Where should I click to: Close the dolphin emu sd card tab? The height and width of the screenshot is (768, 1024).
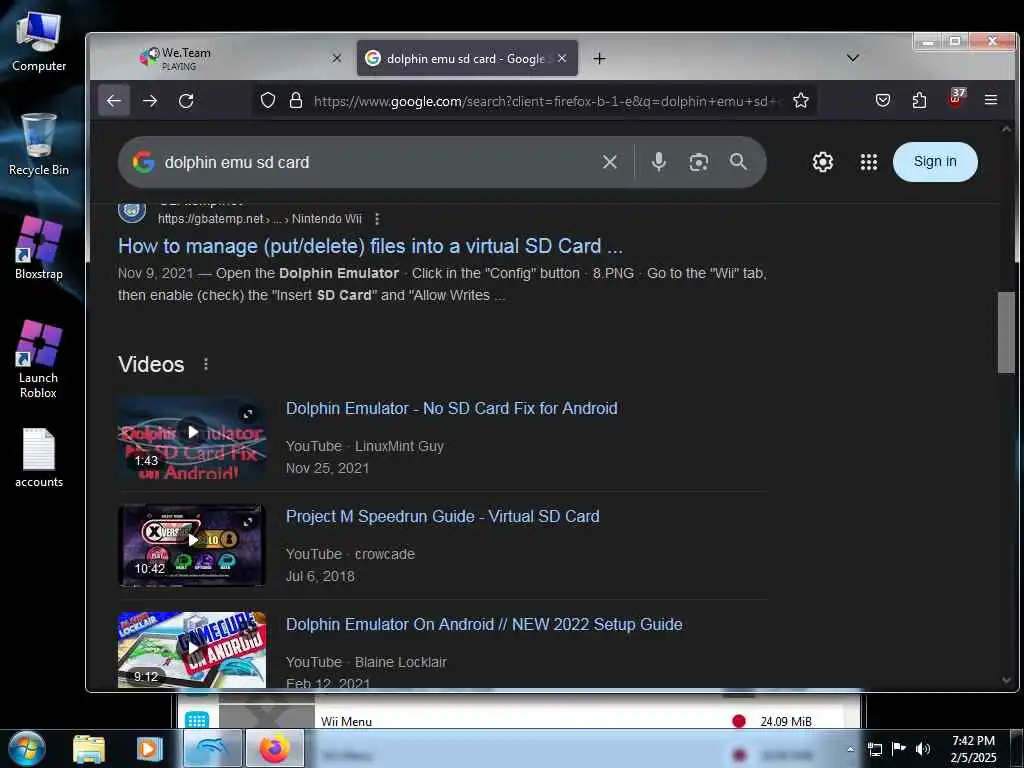click(x=562, y=58)
